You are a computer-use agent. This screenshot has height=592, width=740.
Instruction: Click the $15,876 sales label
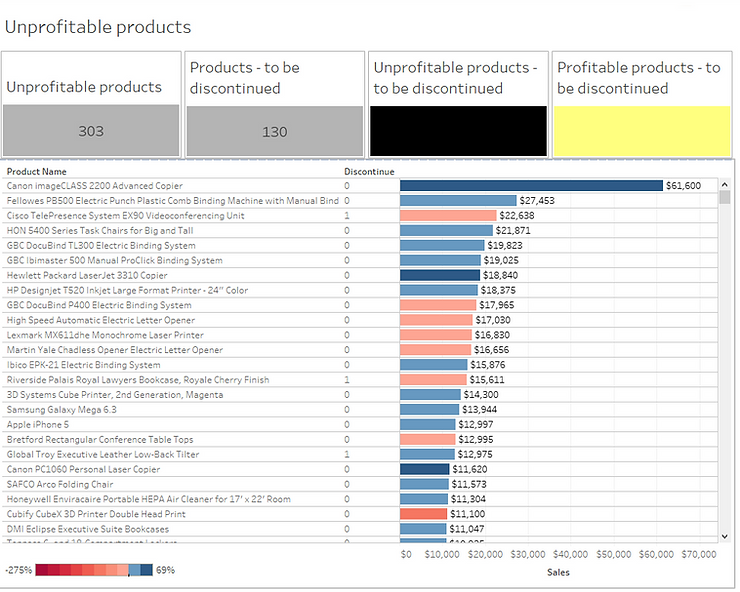tap(488, 365)
